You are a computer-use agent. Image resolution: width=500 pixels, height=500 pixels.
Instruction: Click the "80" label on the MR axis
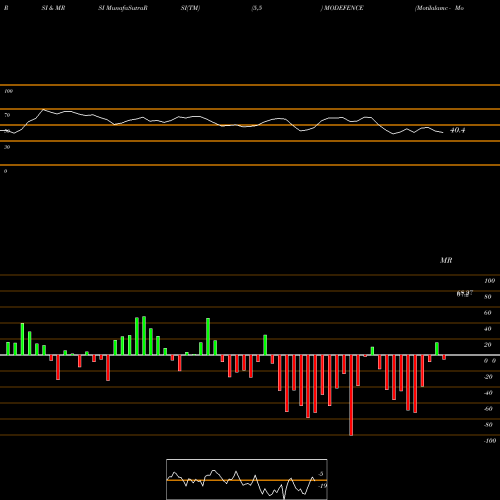(487, 297)
